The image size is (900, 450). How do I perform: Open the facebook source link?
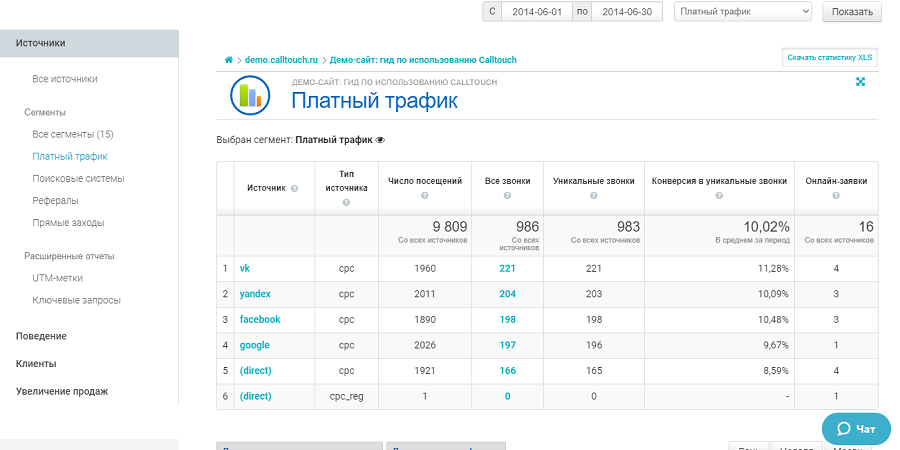coord(260,319)
